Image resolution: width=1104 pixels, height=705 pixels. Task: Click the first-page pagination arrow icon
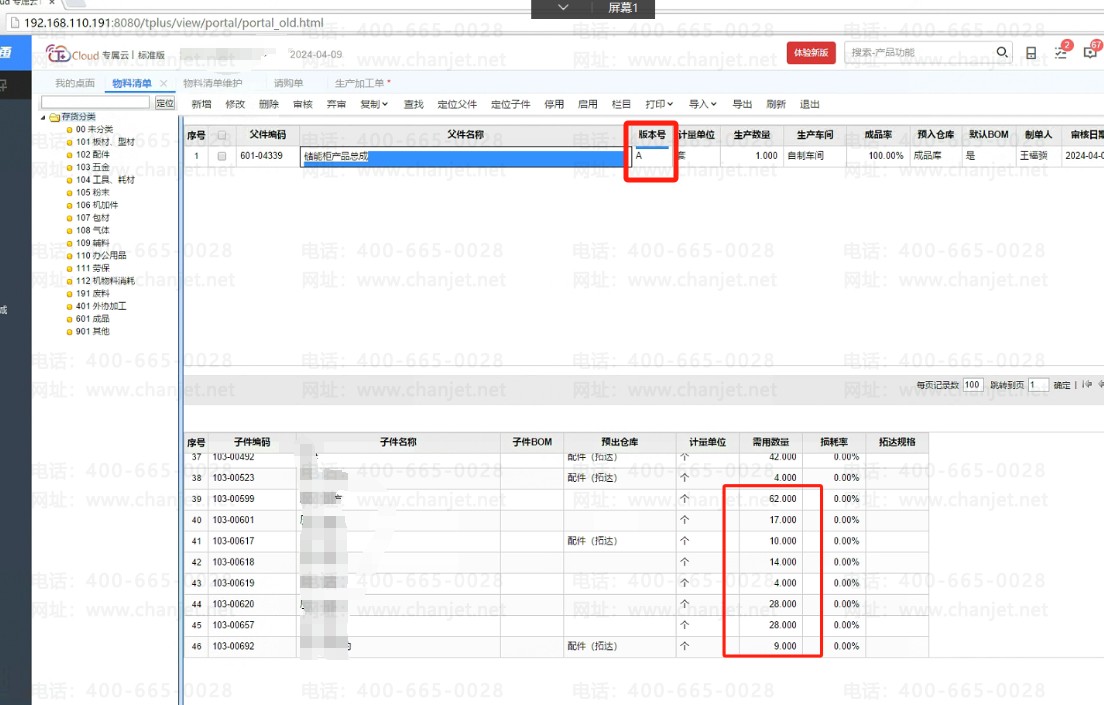click(x=1087, y=385)
